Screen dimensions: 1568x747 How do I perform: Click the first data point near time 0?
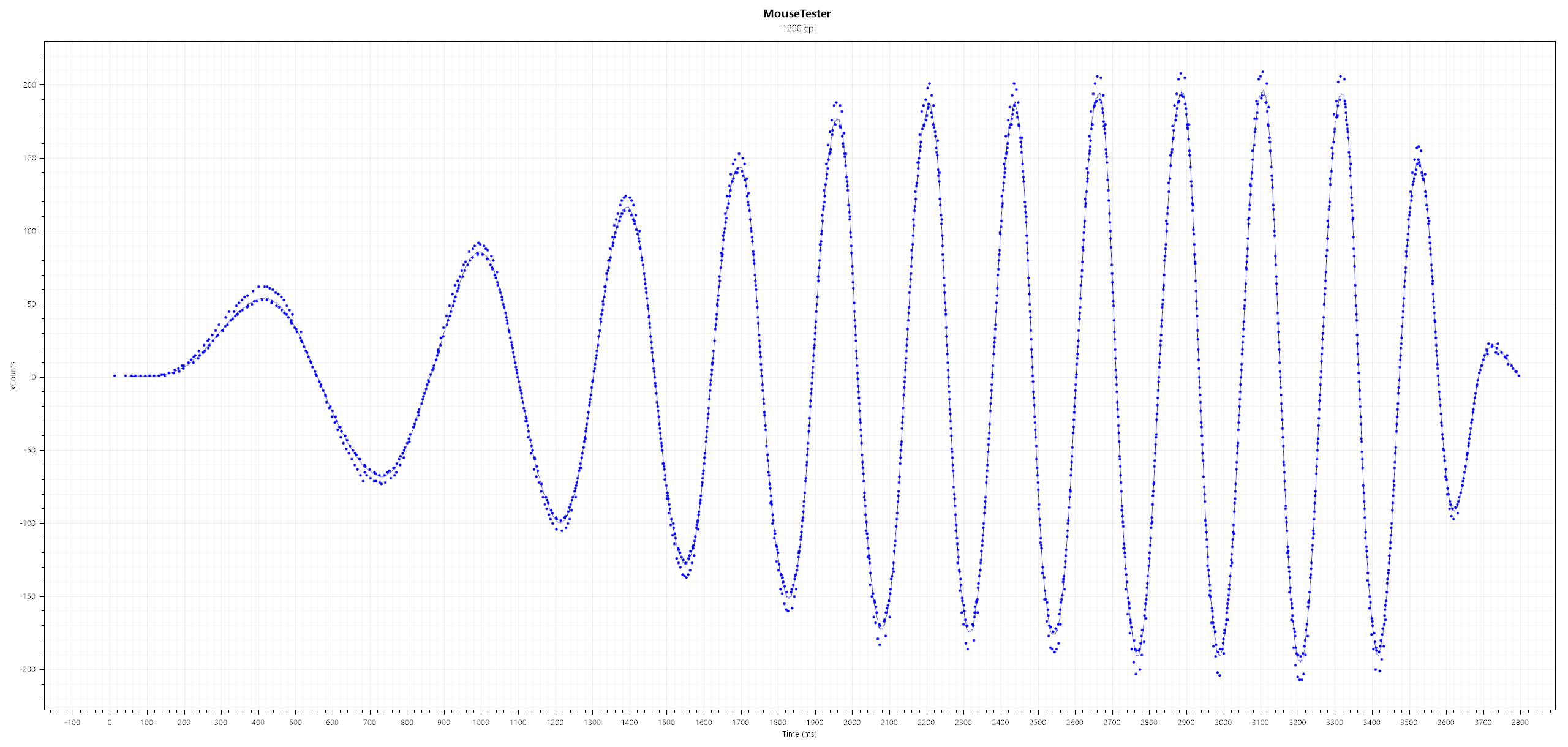[115, 376]
